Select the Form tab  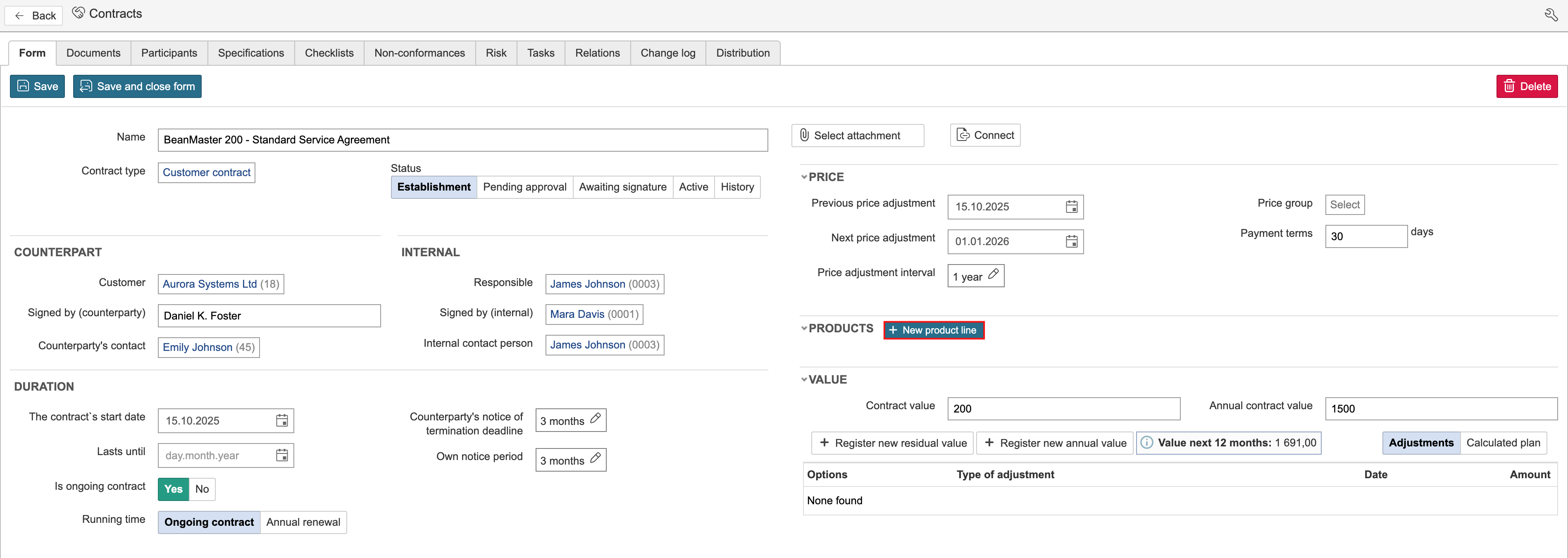pos(32,53)
